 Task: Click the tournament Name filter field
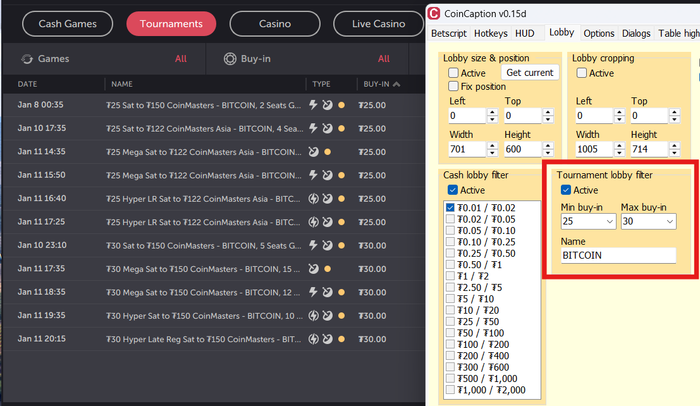(618, 255)
